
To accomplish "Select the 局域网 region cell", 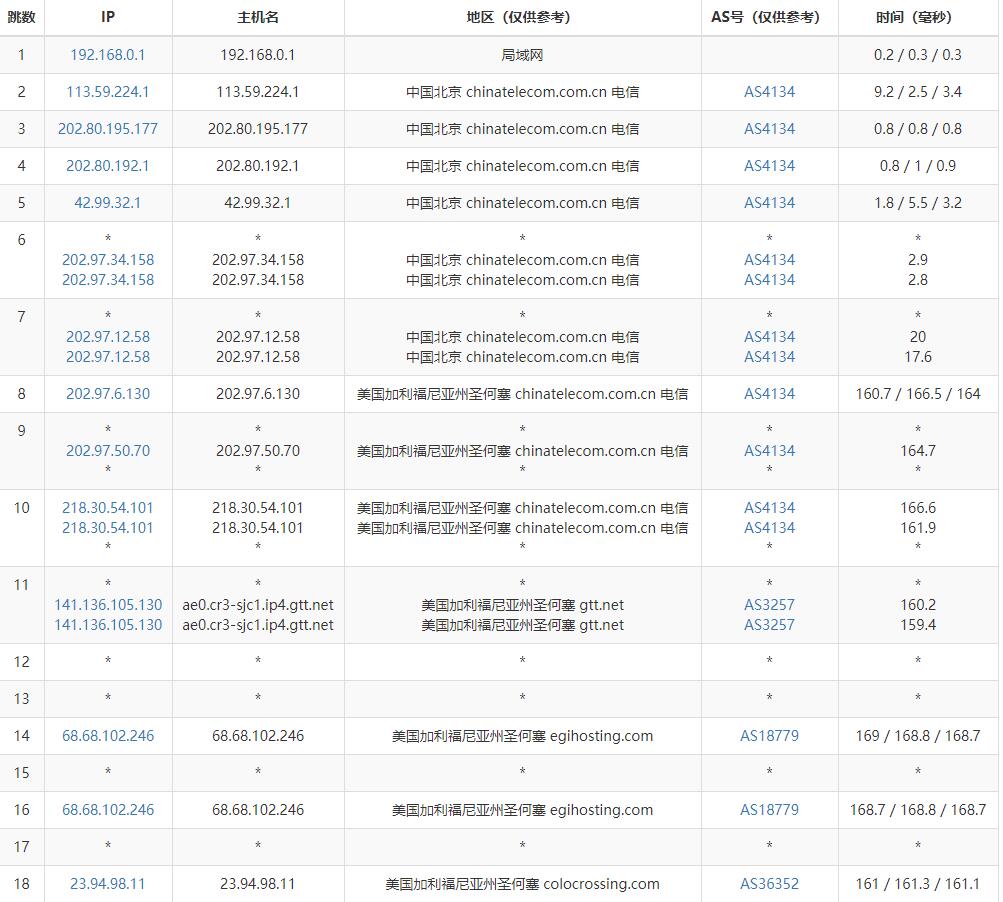I will coord(522,55).
